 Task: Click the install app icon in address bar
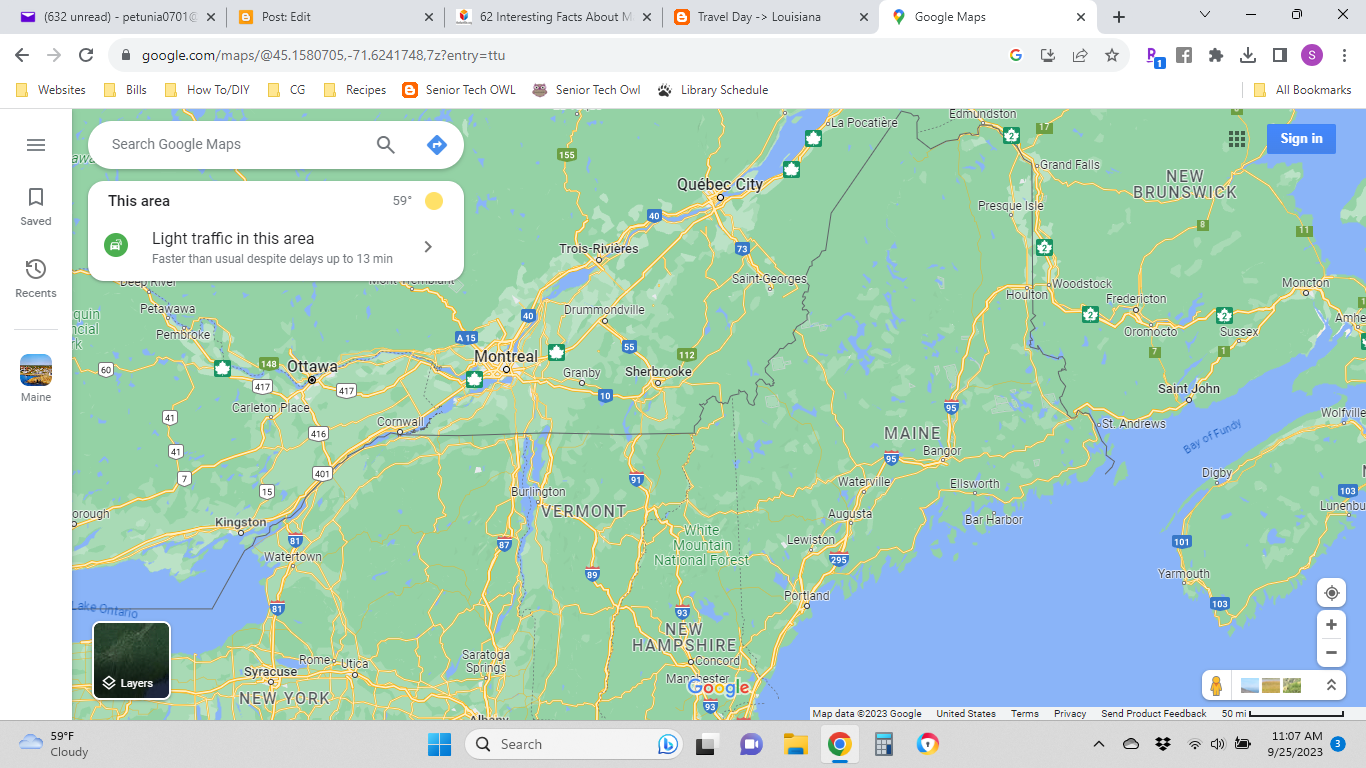(1048, 55)
